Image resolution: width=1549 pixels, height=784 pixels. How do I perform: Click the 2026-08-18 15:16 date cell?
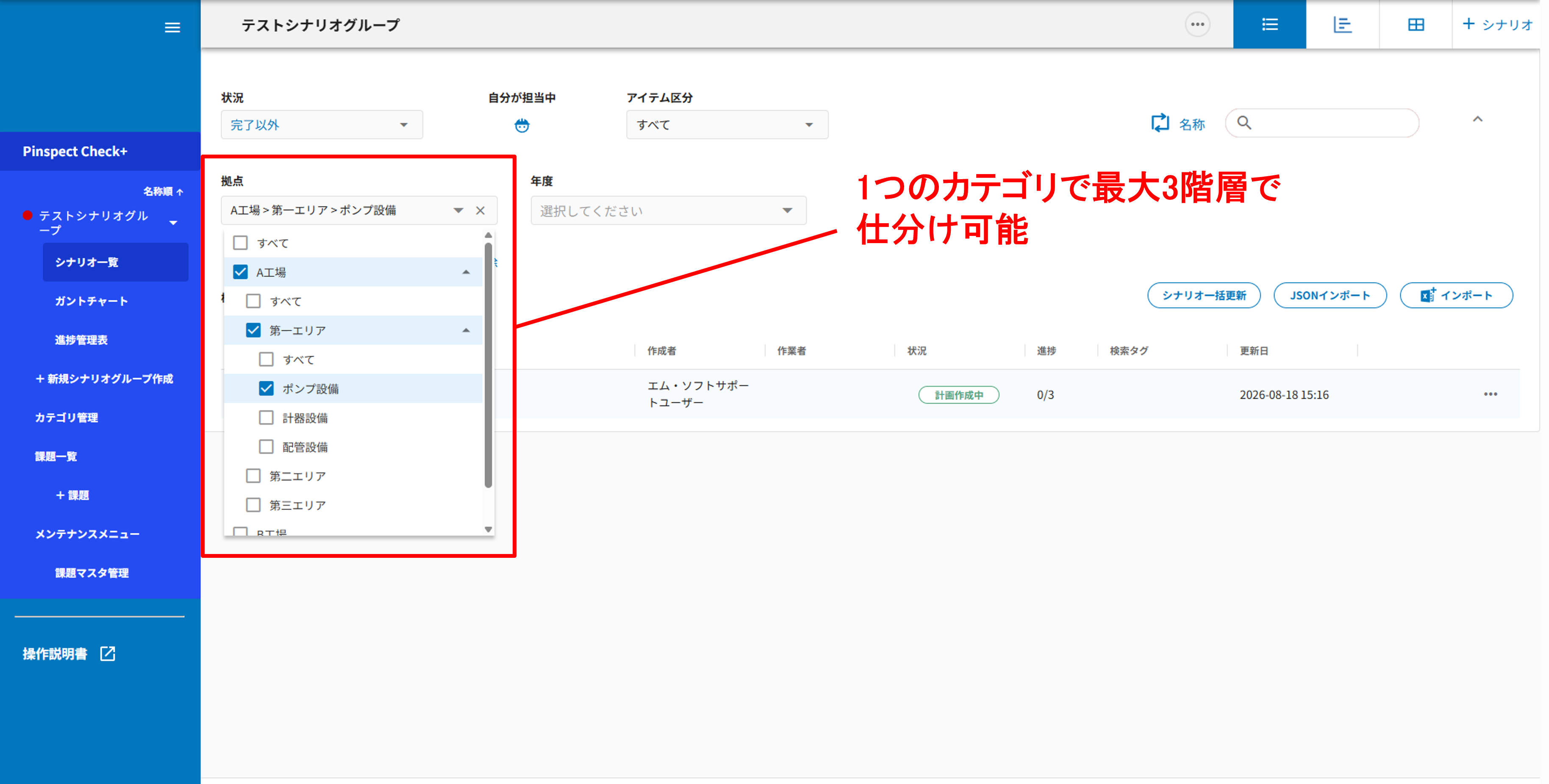click(x=1284, y=395)
